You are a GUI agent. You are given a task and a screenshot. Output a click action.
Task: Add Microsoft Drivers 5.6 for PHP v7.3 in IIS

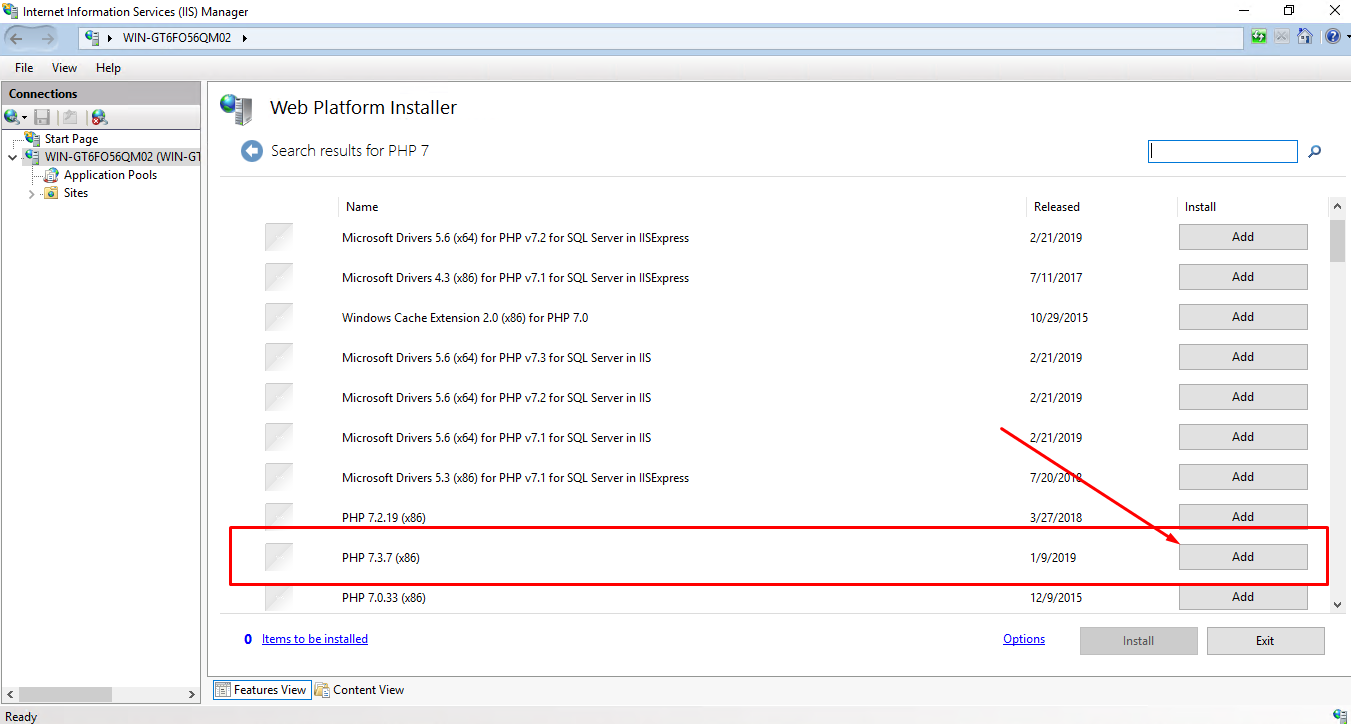coord(1243,357)
